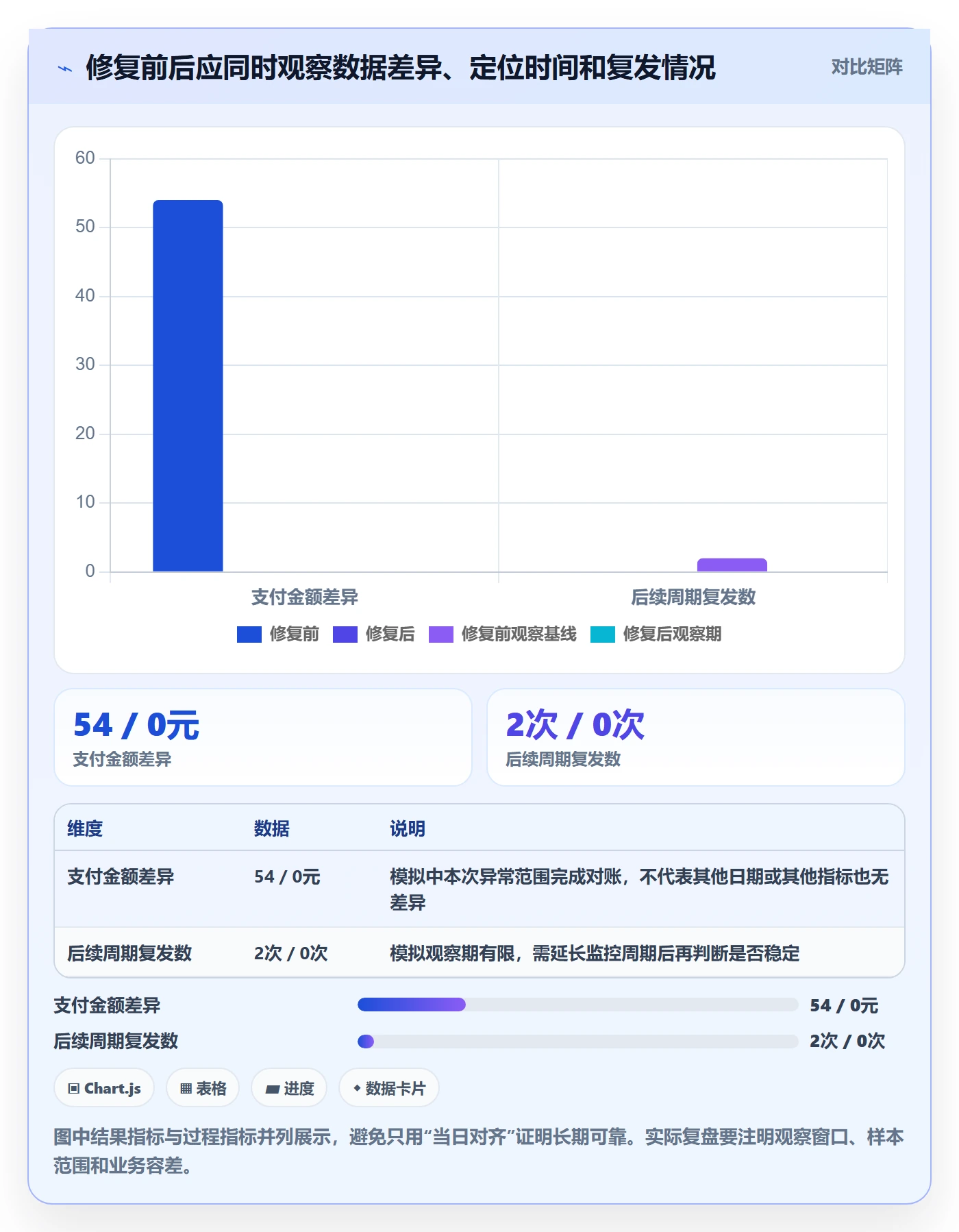Select the 2次 / 0次 data card
Image resolution: width=959 pixels, height=1232 pixels.
[696, 737]
